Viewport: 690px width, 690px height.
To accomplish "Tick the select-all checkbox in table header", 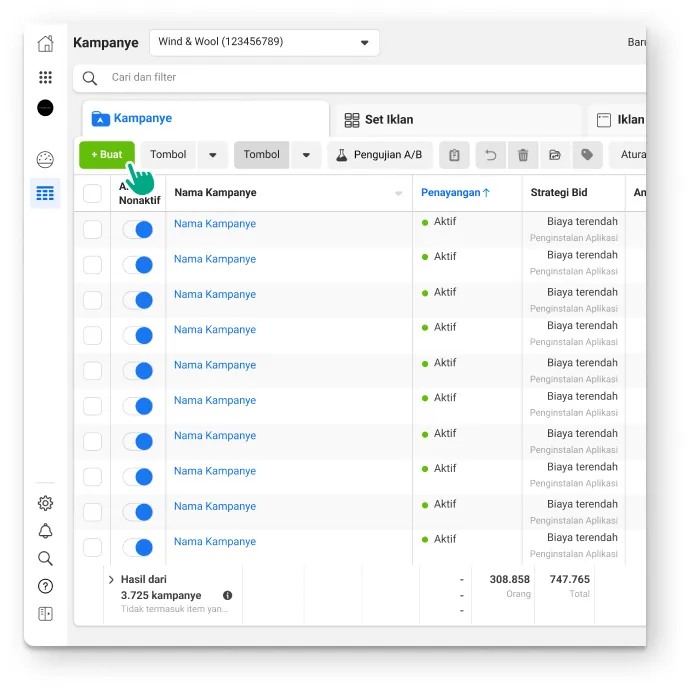I will [x=92, y=194].
